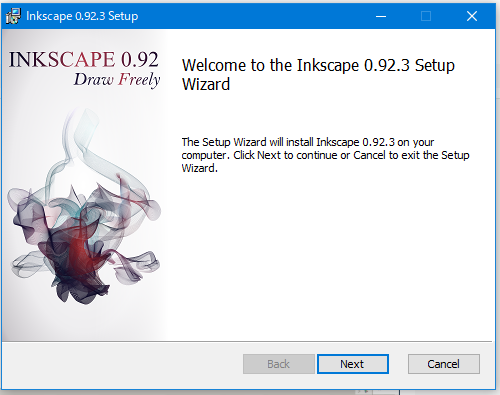Click the ink splash artwork in the banner
The width and height of the screenshot is (500, 395).
83,207
